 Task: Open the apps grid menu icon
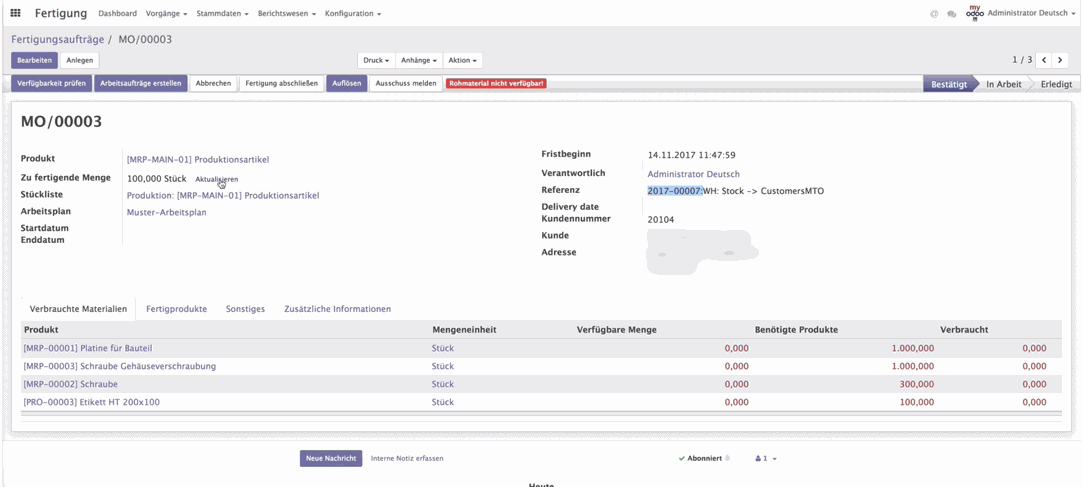point(15,13)
